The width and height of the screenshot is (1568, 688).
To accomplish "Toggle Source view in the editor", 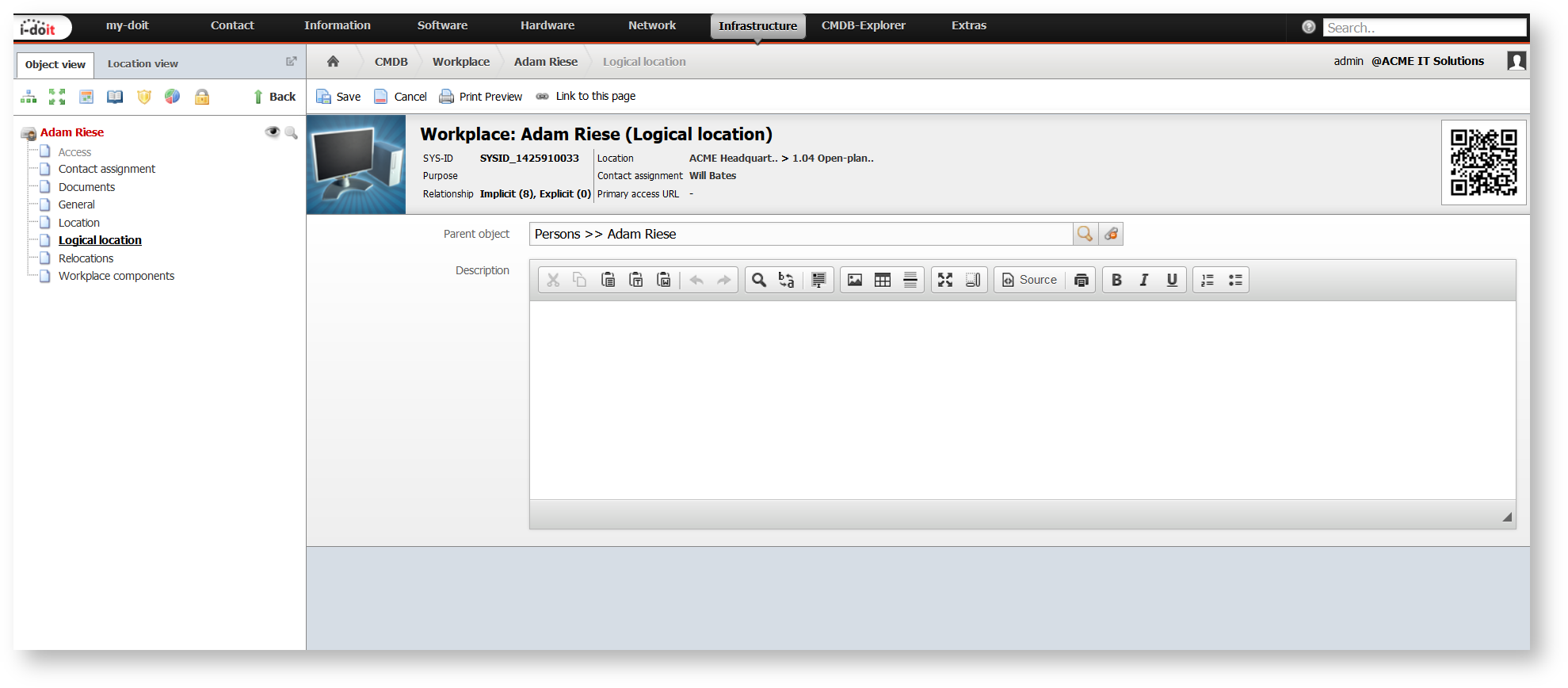I will 1029,280.
